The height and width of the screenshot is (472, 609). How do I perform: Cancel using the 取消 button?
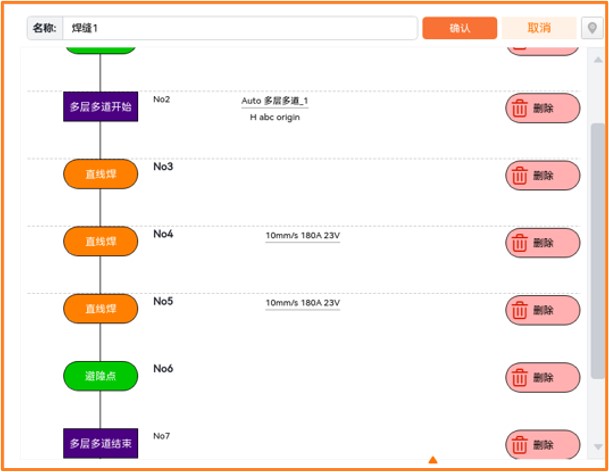click(x=539, y=28)
